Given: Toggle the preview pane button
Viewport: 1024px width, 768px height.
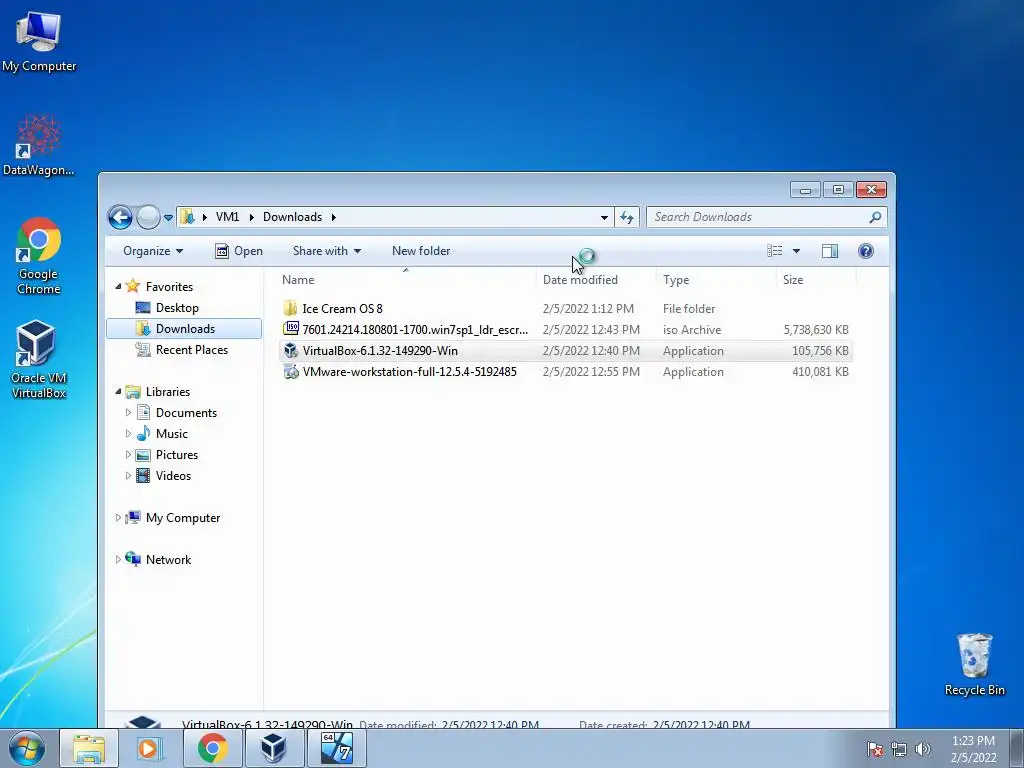Looking at the screenshot, I should [x=830, y=251].
